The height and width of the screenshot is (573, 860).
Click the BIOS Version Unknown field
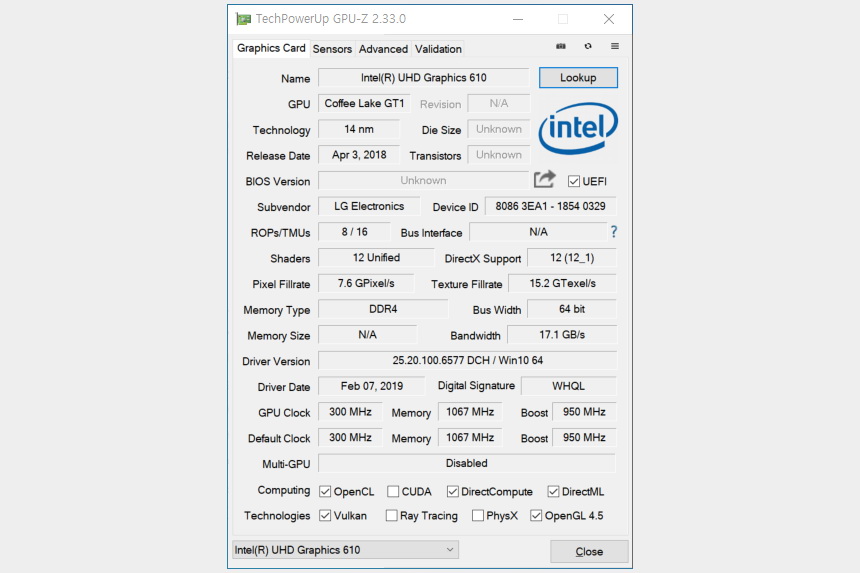[423, 181]
